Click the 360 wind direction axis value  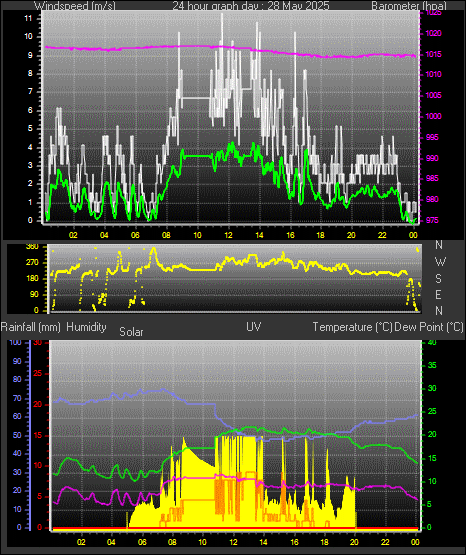pyautogui.click(x=32, y=247)
